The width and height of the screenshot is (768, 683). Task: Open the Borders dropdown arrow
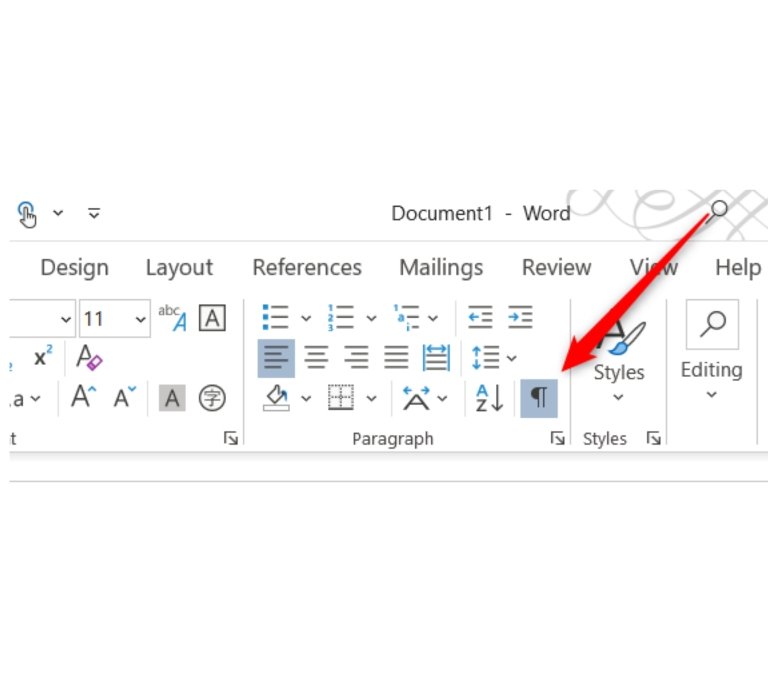(371, 398)
